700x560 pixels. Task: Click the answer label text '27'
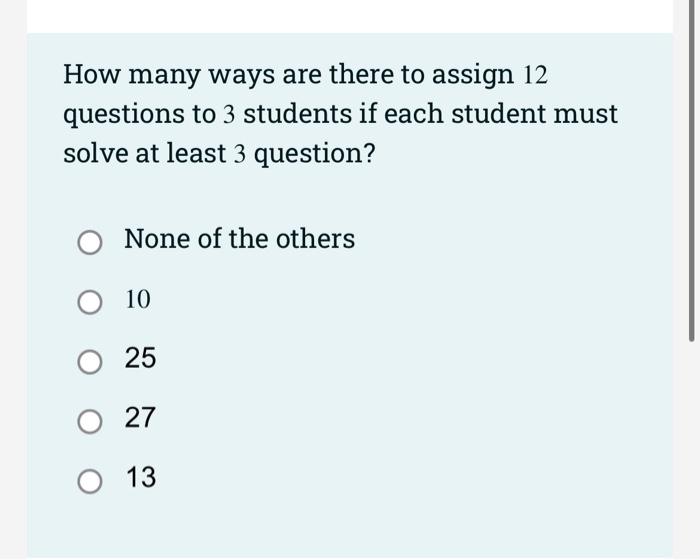pyautogui.click(x=140, y=418)
